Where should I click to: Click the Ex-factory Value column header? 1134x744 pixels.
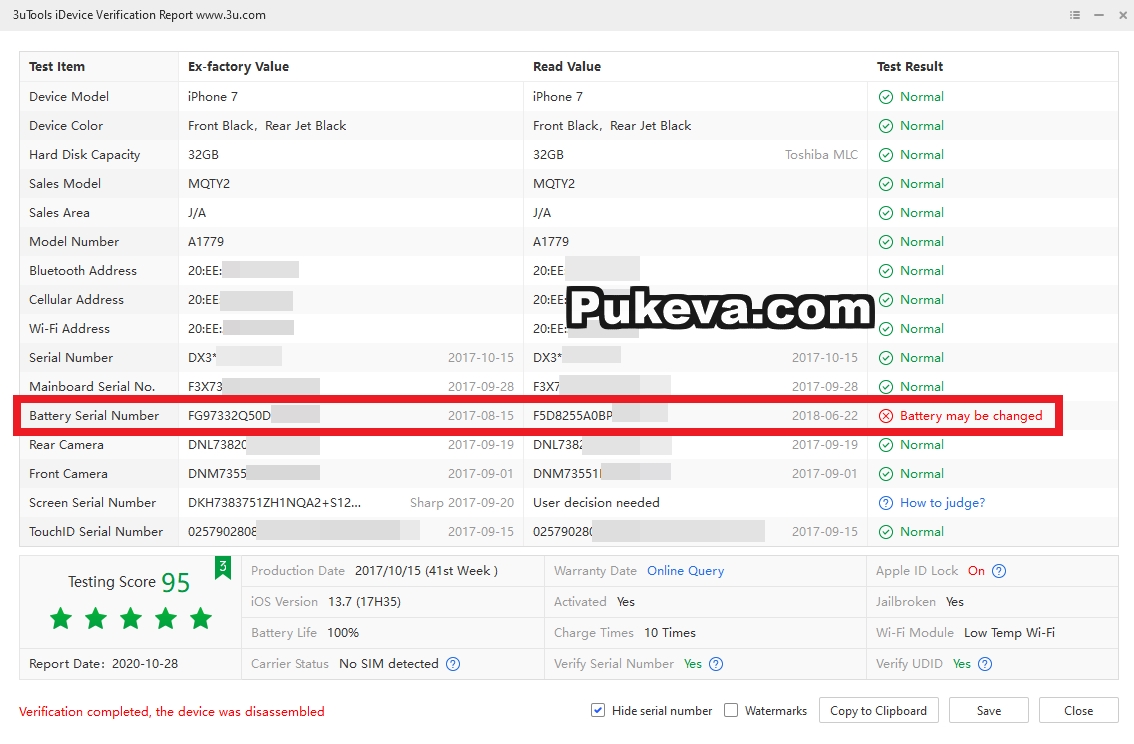coord(238,67)
